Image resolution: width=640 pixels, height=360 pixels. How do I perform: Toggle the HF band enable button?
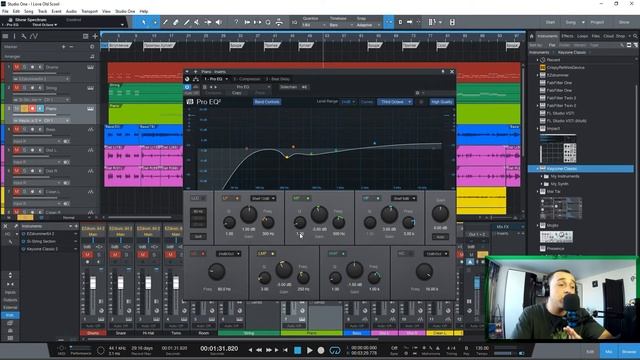tap(378, 198)
